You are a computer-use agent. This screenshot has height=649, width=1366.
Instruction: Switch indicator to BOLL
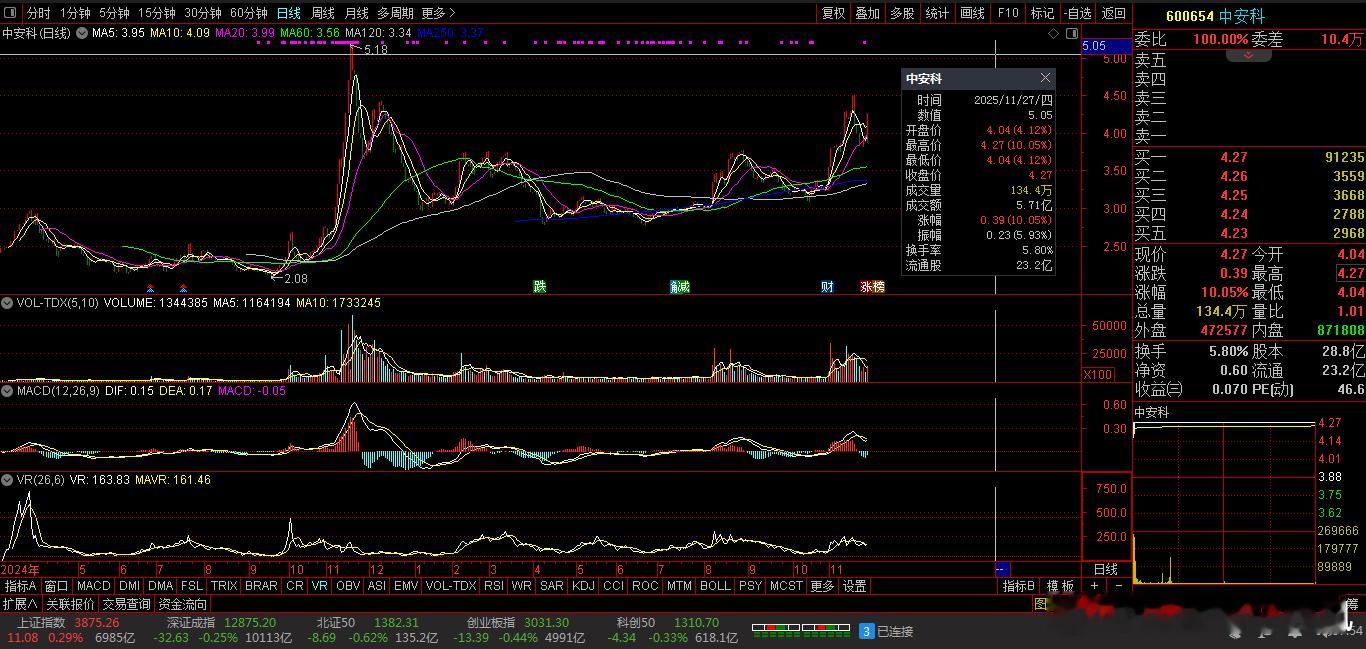pos(715,586)
